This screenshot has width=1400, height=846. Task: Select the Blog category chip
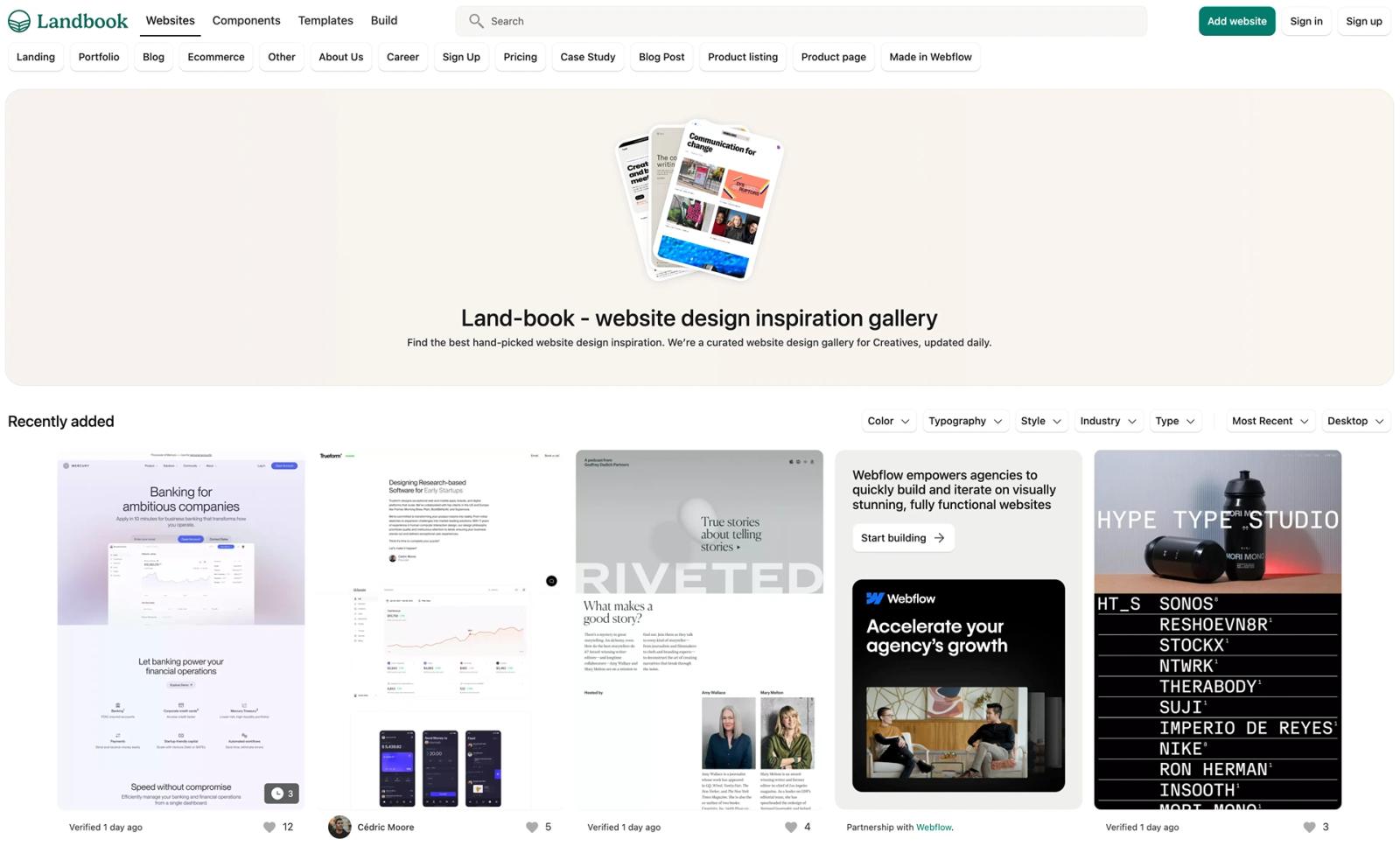coord(153,57)
